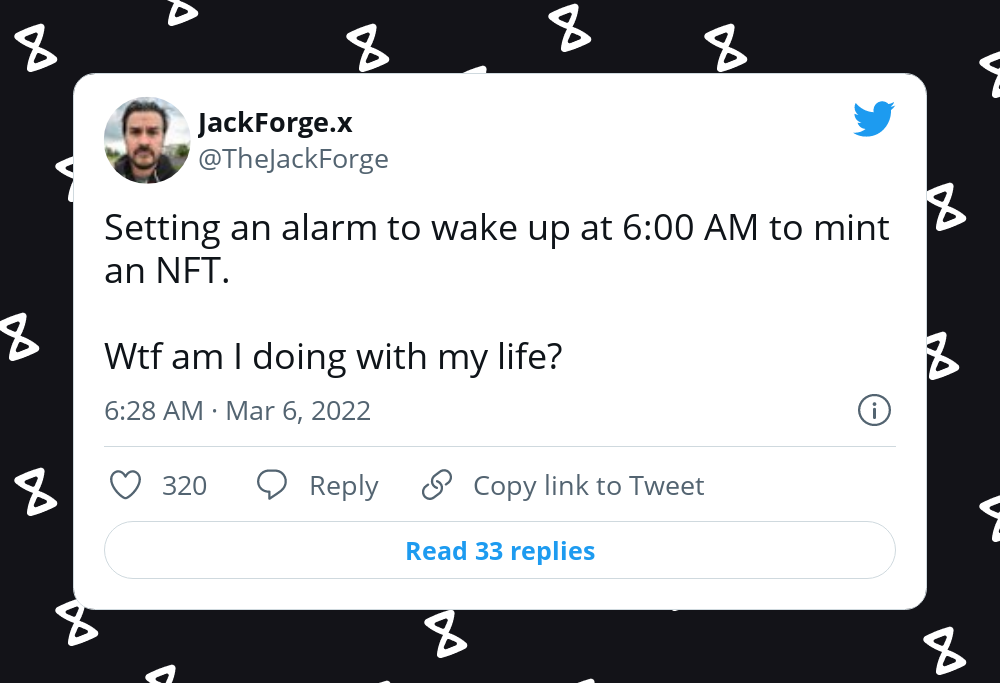Click the chain-link copy icon
Screen dimensions: 1000x683
pos(436,485)
